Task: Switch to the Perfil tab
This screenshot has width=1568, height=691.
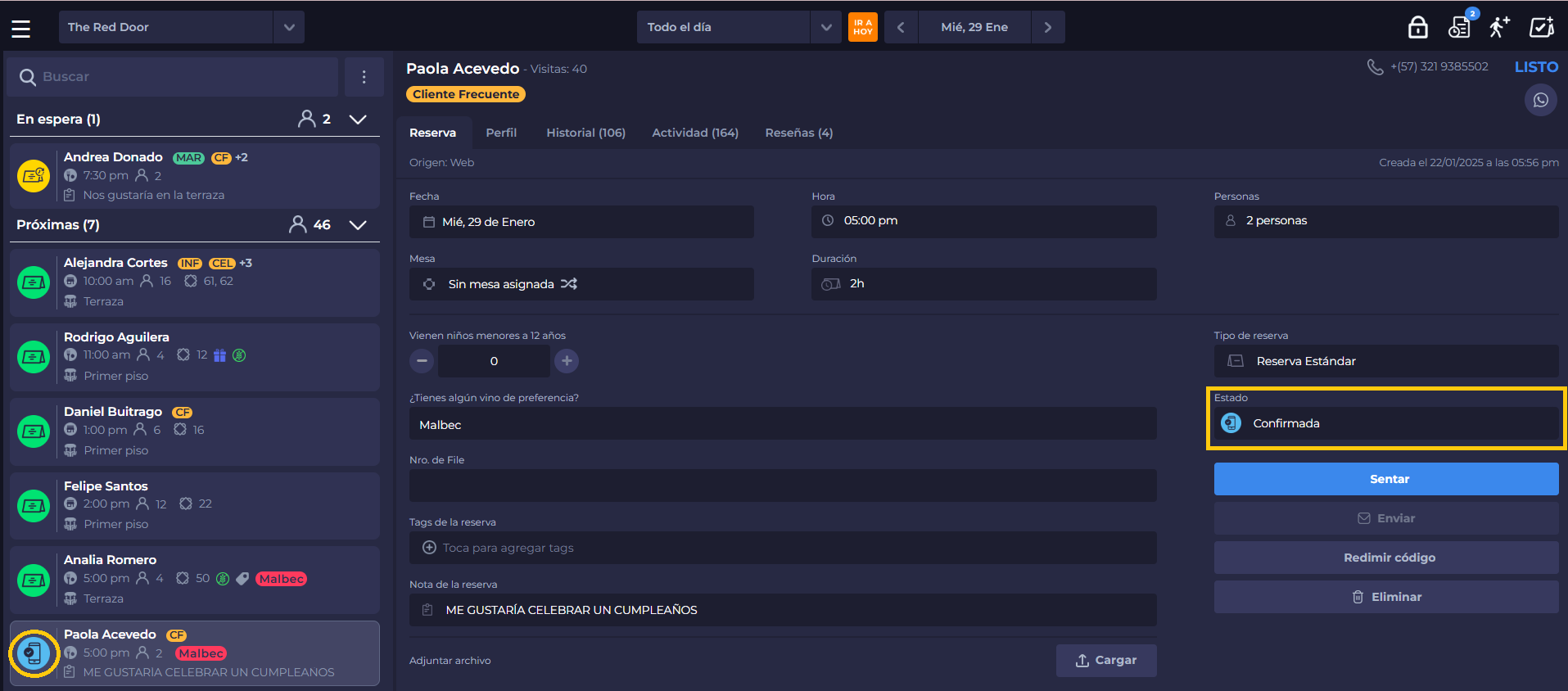Action: [x=501, y=133]
